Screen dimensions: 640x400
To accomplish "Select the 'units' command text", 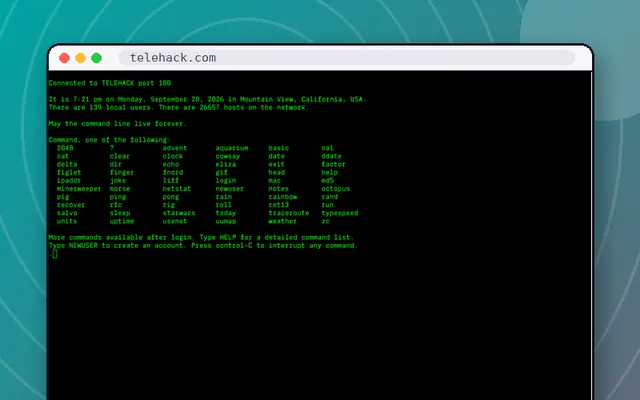I will [67, 221].
